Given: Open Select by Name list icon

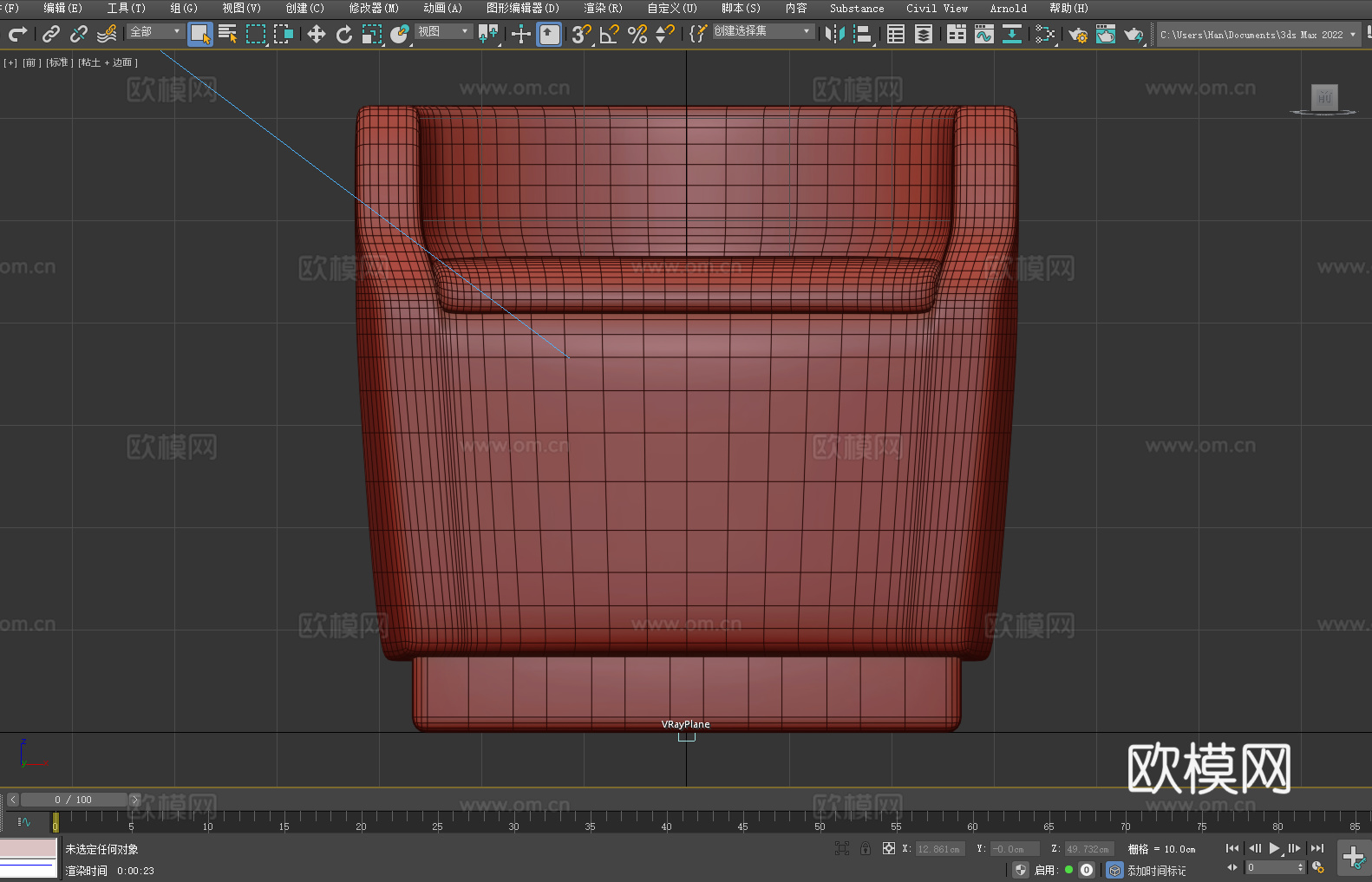Looking at the screenshot, I should [228, 34].
